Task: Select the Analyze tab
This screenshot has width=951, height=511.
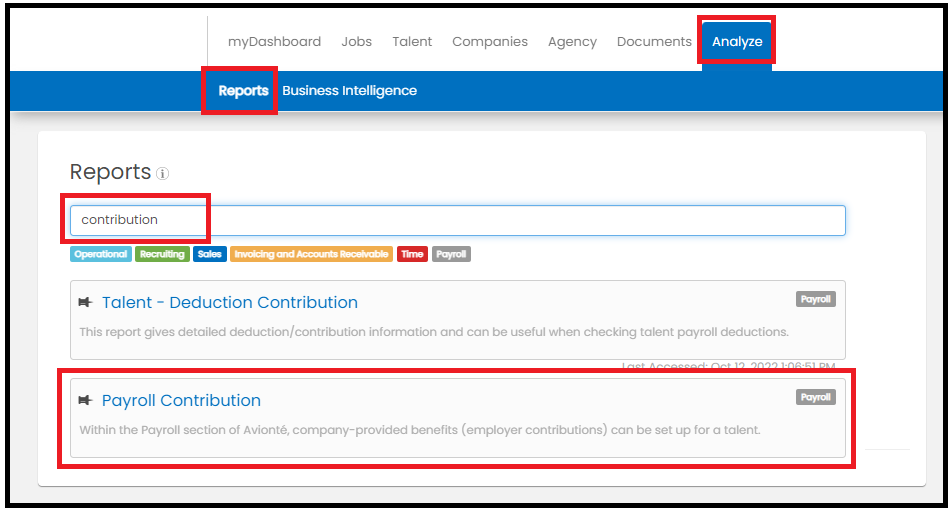Action: pos(737,42)
